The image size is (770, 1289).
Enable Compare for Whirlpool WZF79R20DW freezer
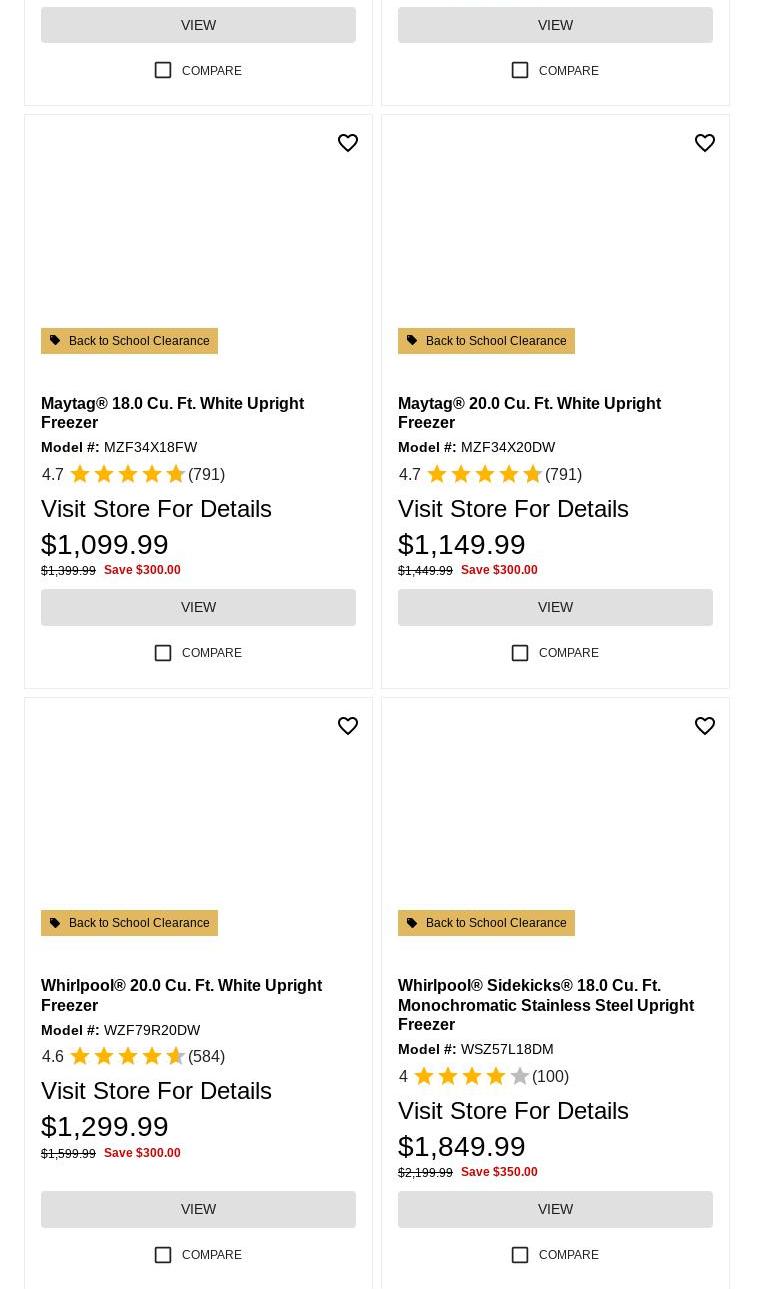click(x=163, y=1255)
